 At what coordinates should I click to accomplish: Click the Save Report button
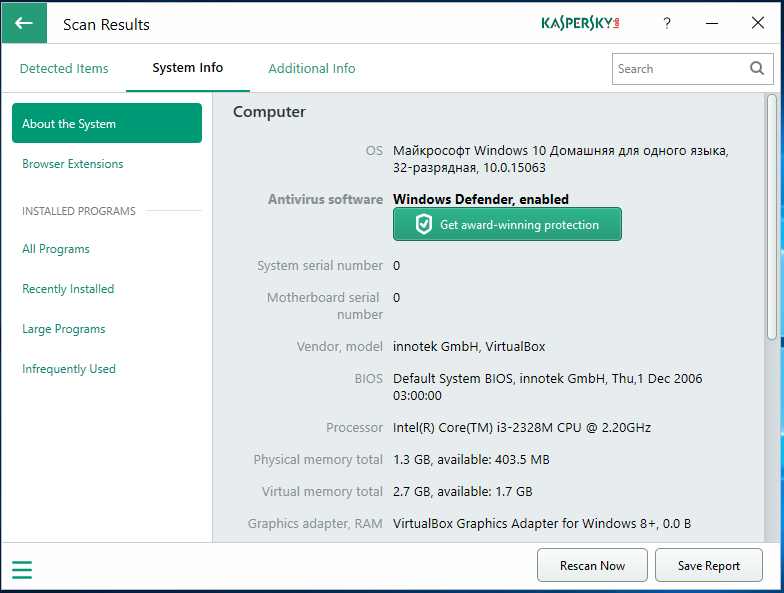coord(708,566)
